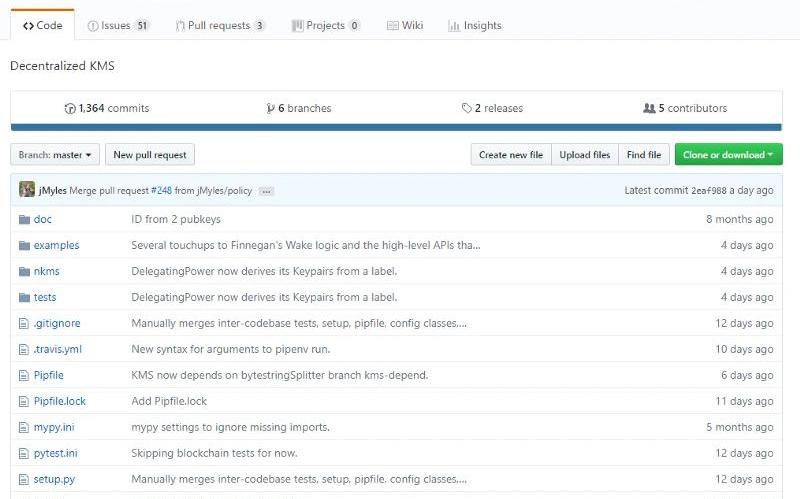Click the doc folder icon
This screenshot has height=499, width=800.
[x=24, y=219]
